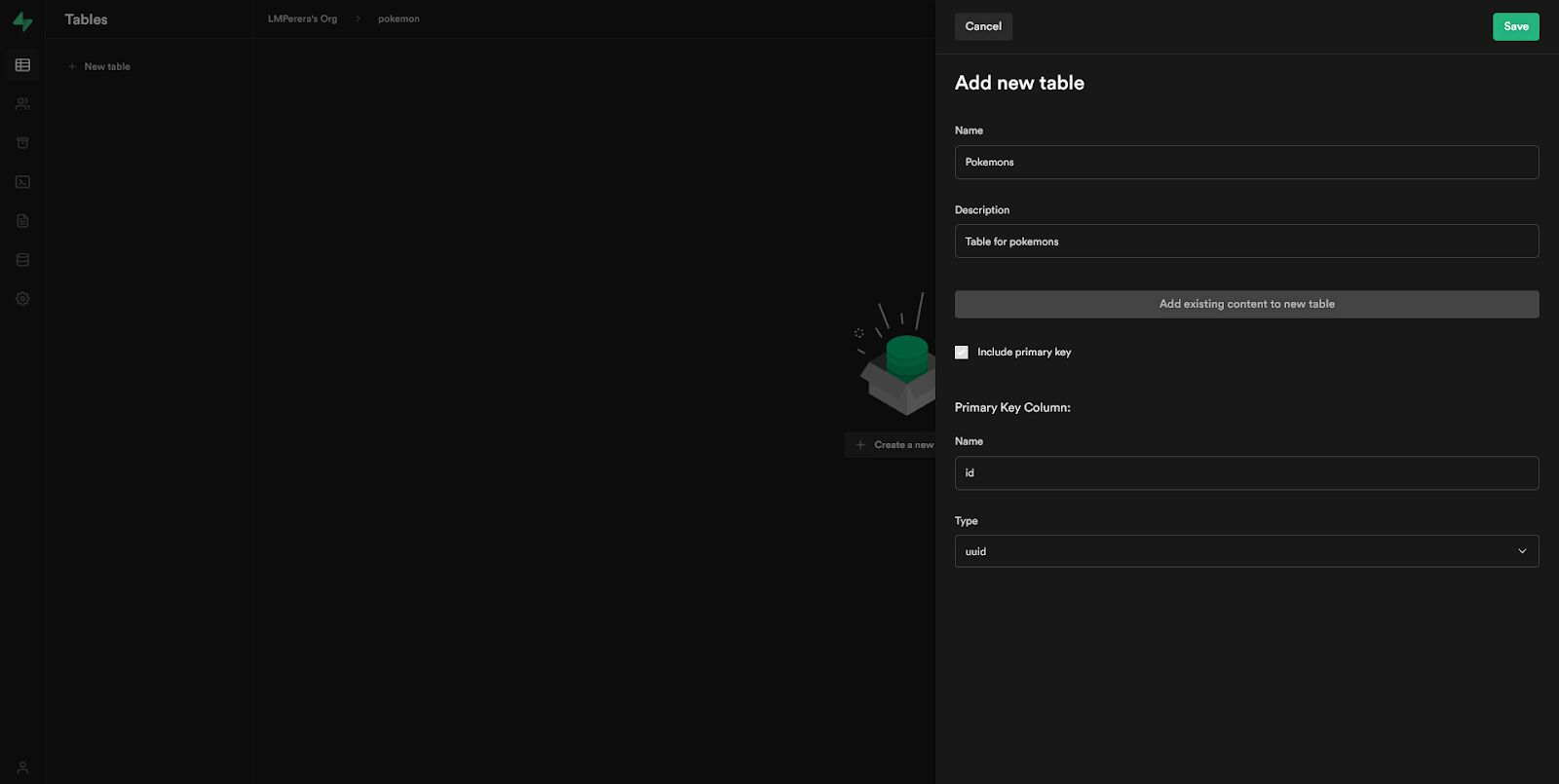Click the Supabase lightning logo

click(x=22, y=21)
